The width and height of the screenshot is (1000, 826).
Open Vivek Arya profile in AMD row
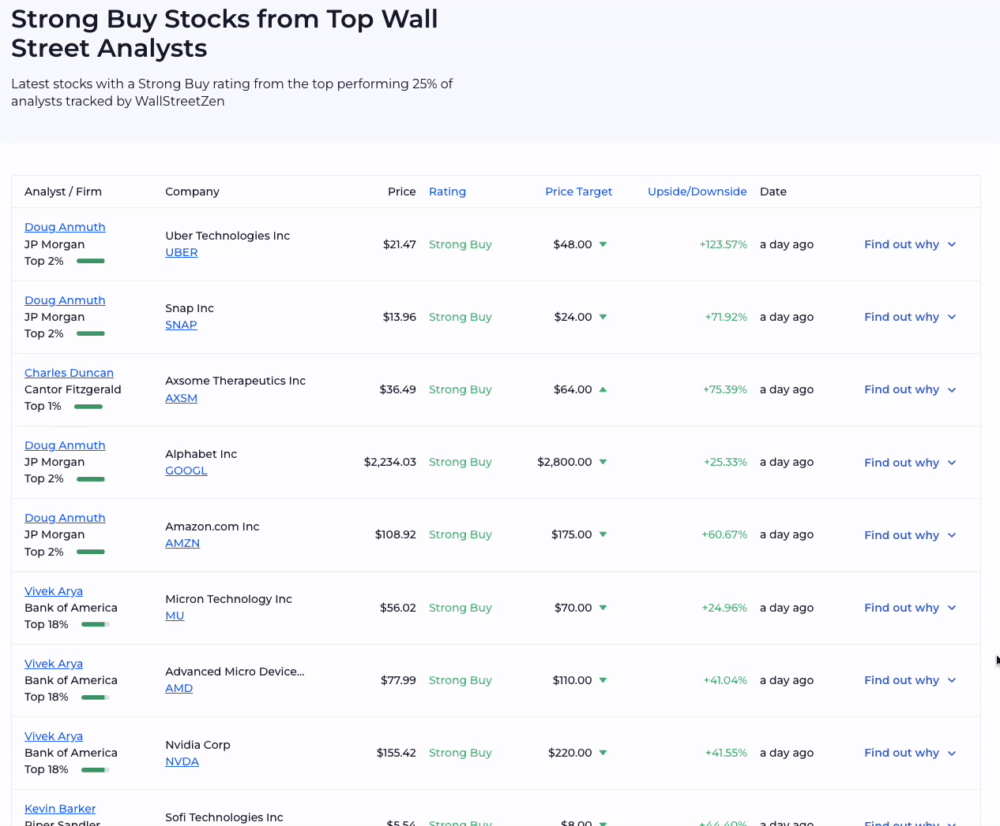(x=54, y=664)
